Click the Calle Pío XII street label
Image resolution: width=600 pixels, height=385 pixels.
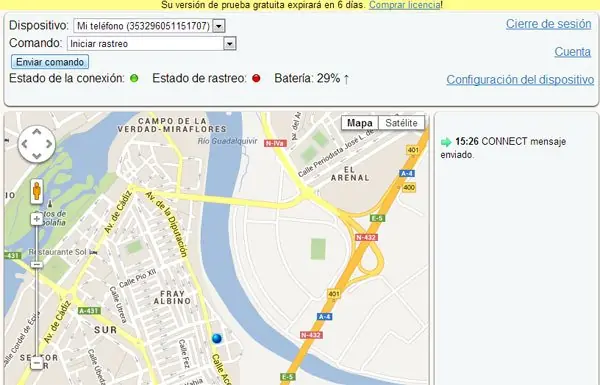(x=137, y=278)
